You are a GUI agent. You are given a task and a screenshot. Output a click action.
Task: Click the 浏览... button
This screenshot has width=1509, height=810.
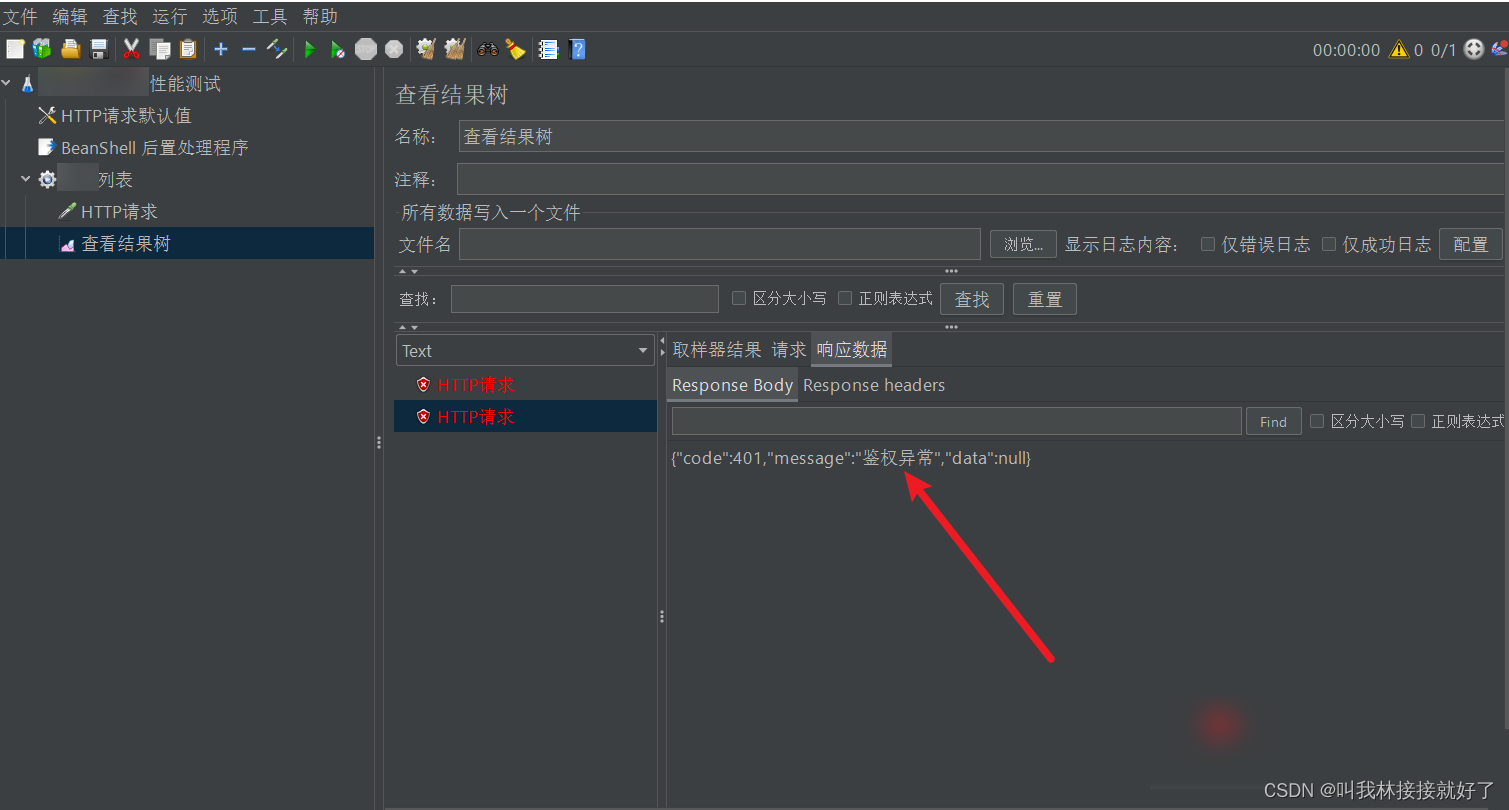1023,244
